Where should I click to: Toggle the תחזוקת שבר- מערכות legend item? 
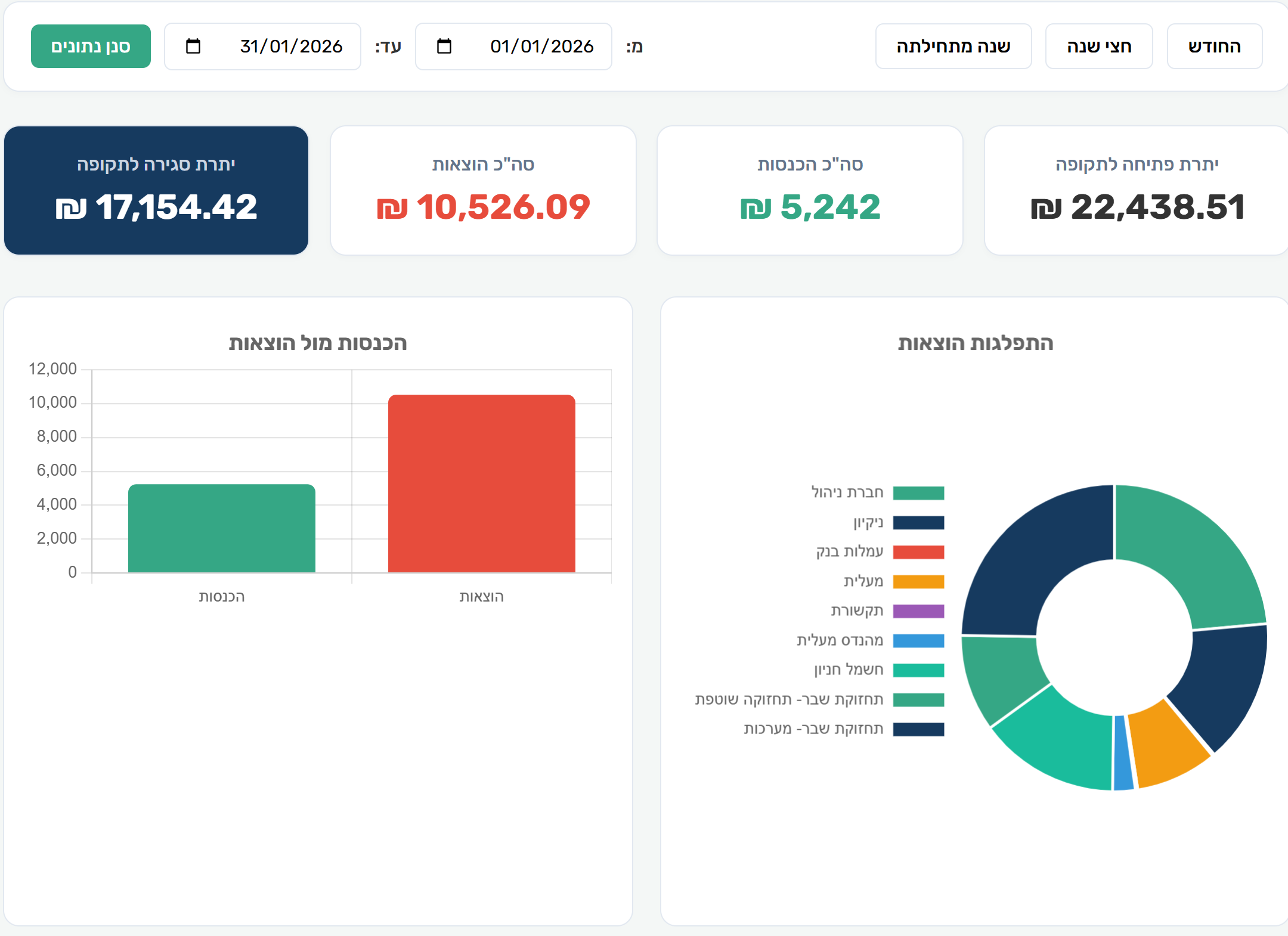tap(844, 729)
